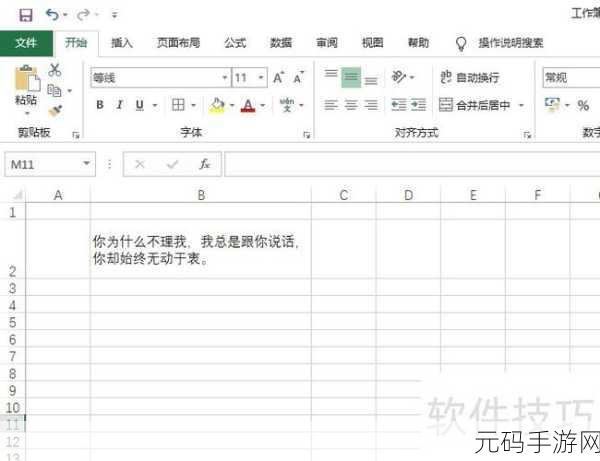Switch to the 开始 tab
The image size is (600, 461).
pyautogui.click(x=76, y=42)
